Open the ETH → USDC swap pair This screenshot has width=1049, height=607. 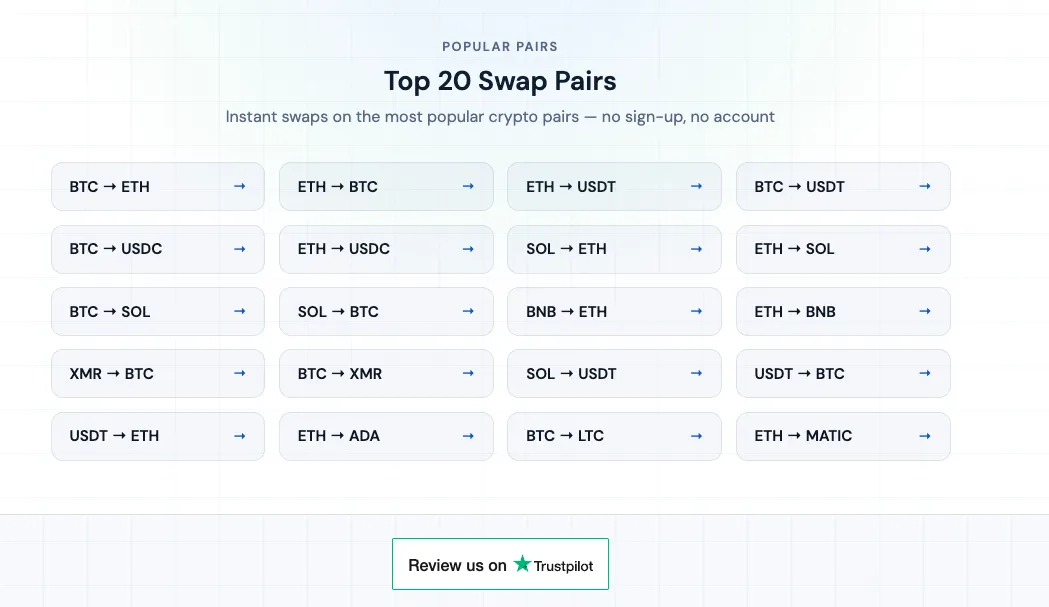pyautogui.click(x=386, y=249)
